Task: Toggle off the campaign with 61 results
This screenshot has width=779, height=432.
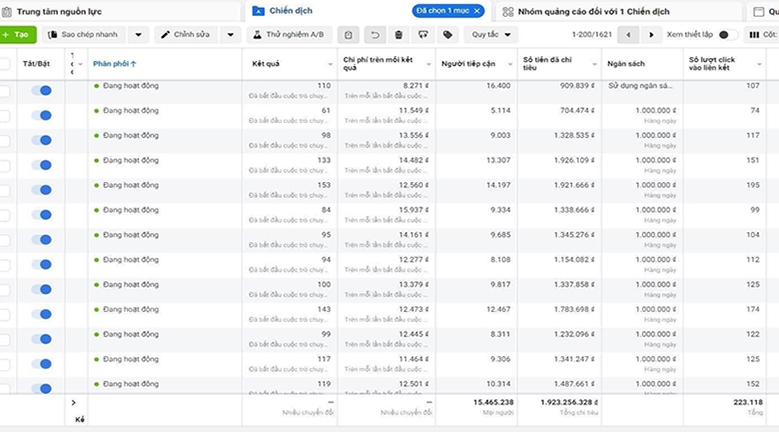Action: (41, 115)
